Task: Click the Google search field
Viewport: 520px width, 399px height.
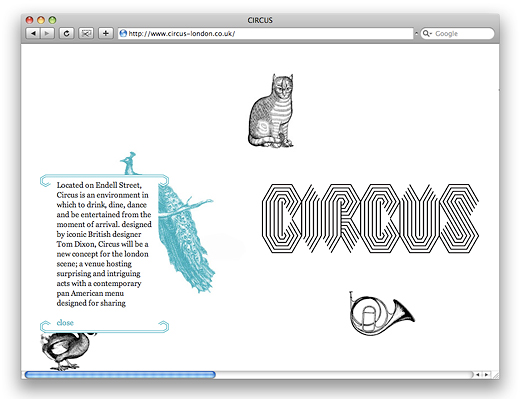Action: point(457,33)
